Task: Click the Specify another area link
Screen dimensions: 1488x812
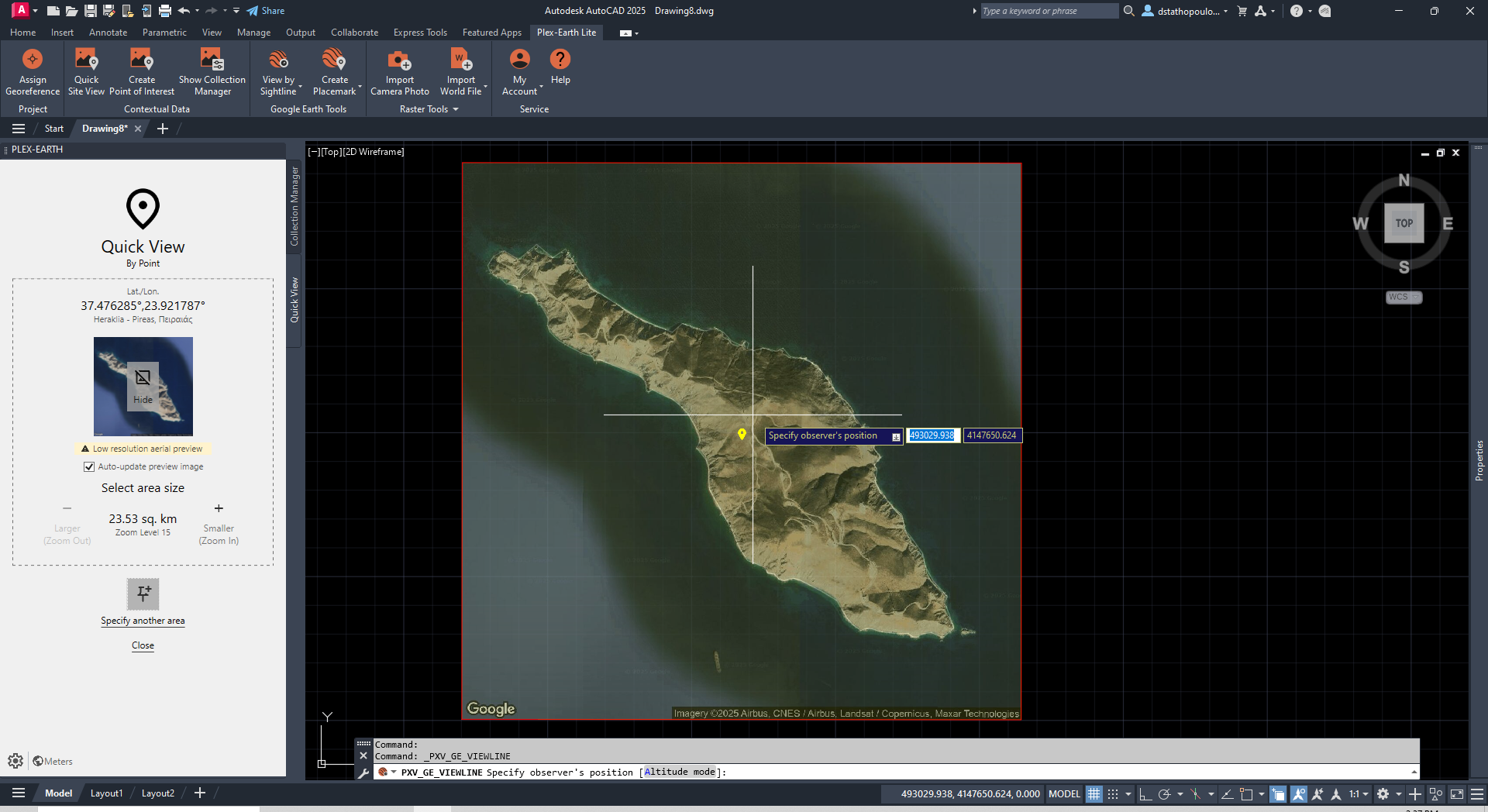Action: (x=143, y=621)
